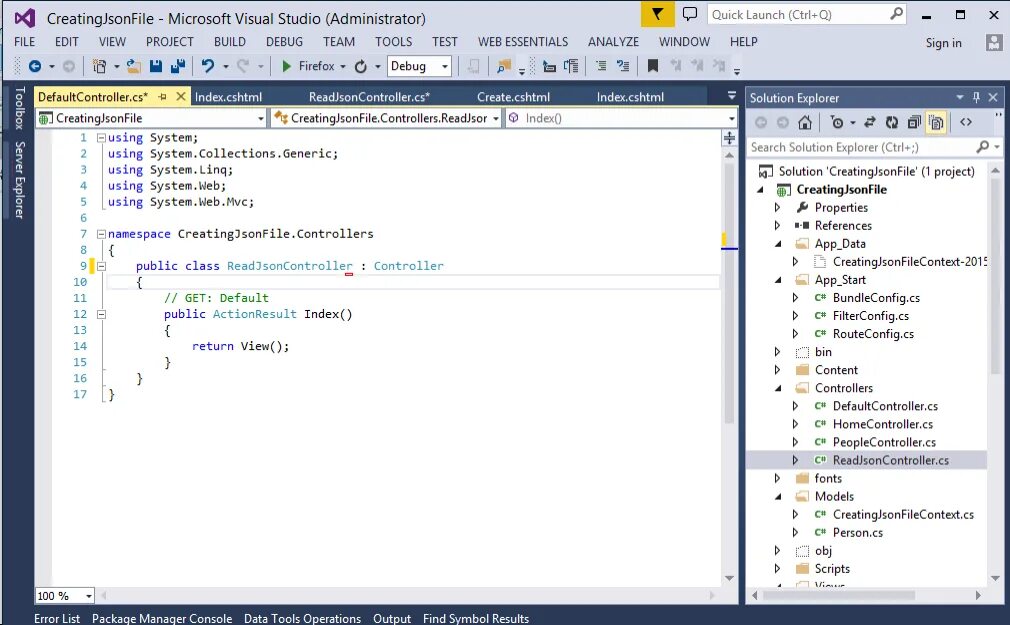Collapse the namespace outlining at line 7
Screen dimensions: 1010x625
(101, 235)
